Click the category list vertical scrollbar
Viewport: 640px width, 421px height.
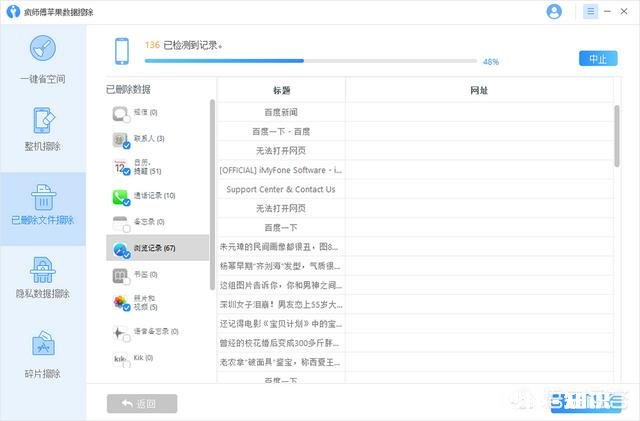click(212, 194)
